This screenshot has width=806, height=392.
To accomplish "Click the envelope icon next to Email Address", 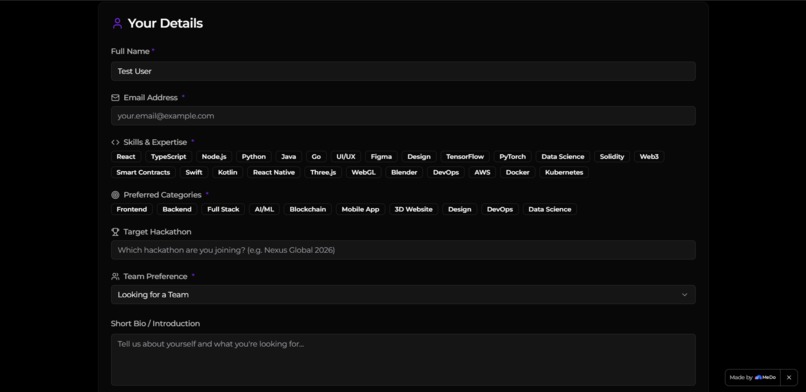I will coord(115,98).
